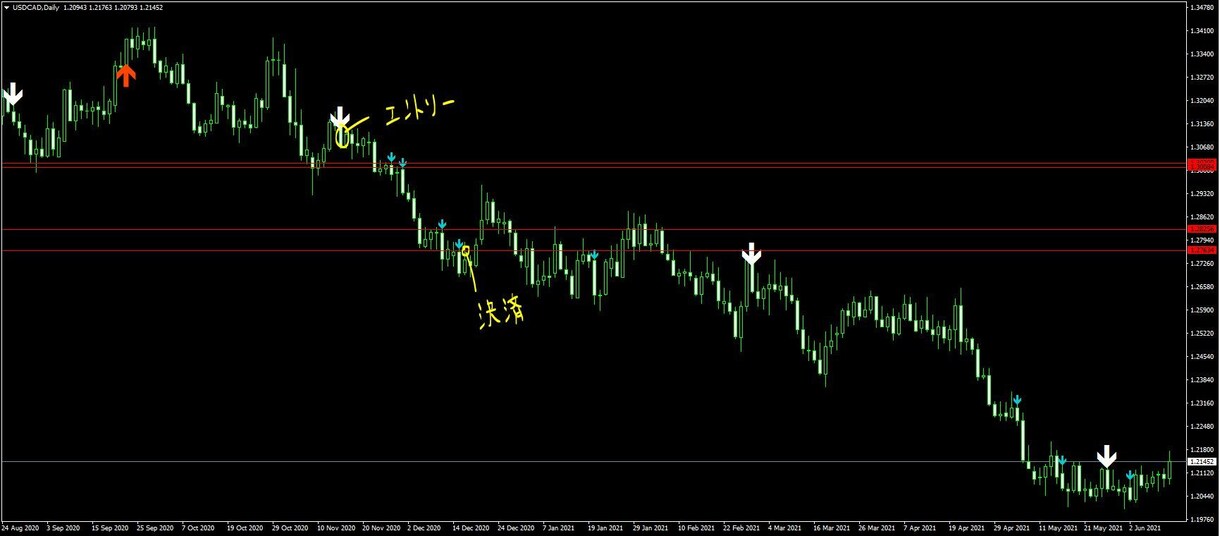Viewport: 1220px width, 536px height.
Task: Select the white down arrow above 24 Aug 2020
Action: [12, 94]
